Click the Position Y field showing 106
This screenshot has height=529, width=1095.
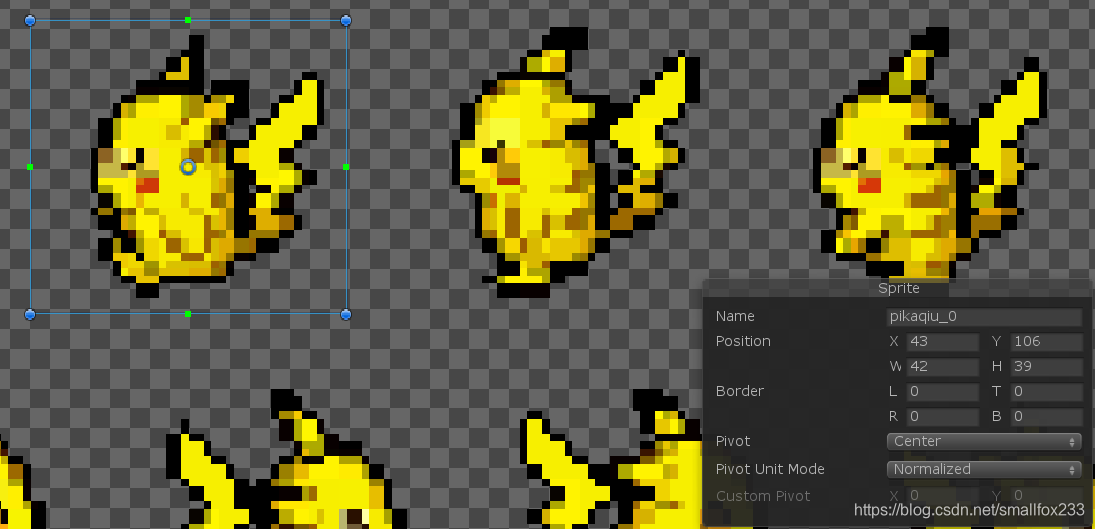(1046, 342)
